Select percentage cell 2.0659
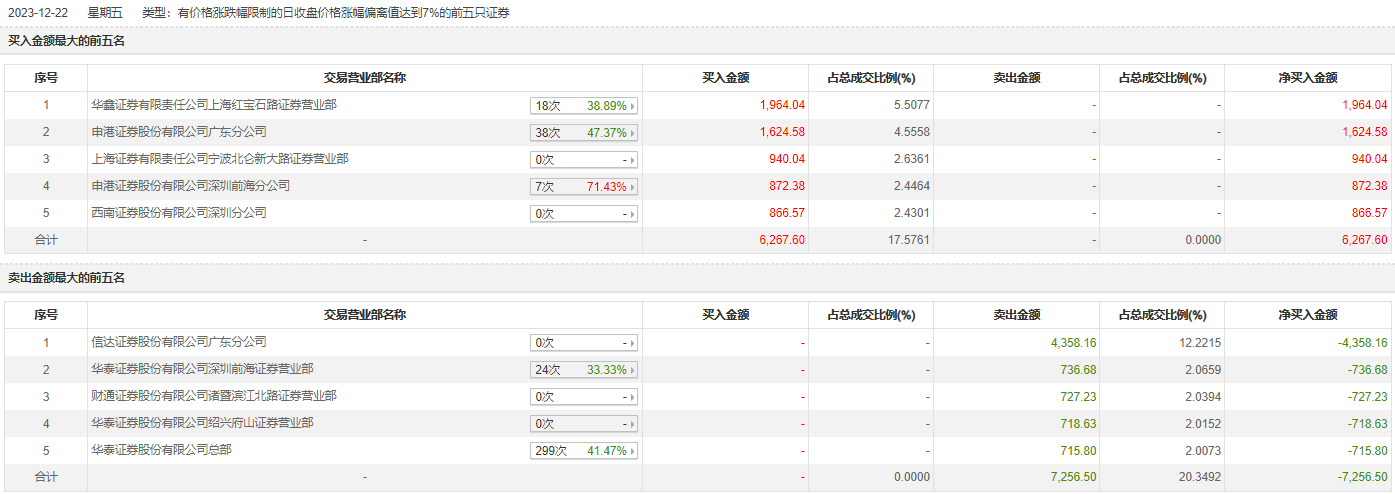1395x494 pixels. coord(1201,368)
